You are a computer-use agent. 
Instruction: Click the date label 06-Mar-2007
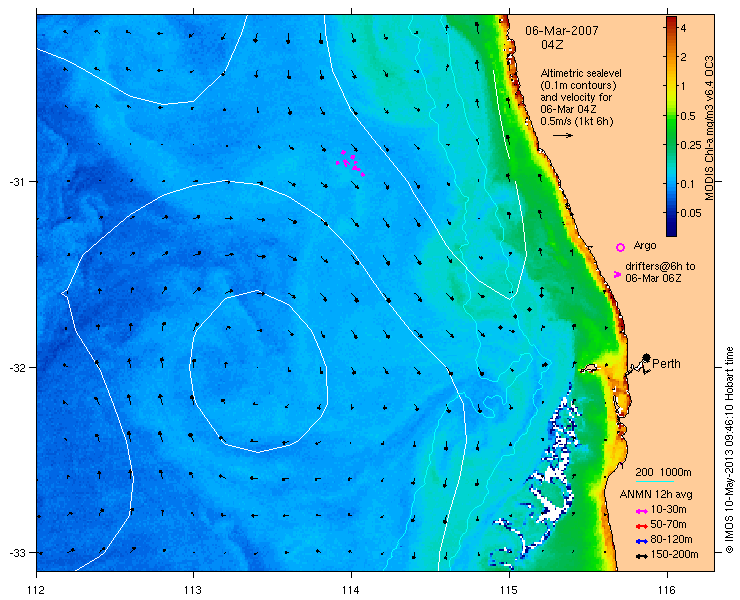[562, 31]
